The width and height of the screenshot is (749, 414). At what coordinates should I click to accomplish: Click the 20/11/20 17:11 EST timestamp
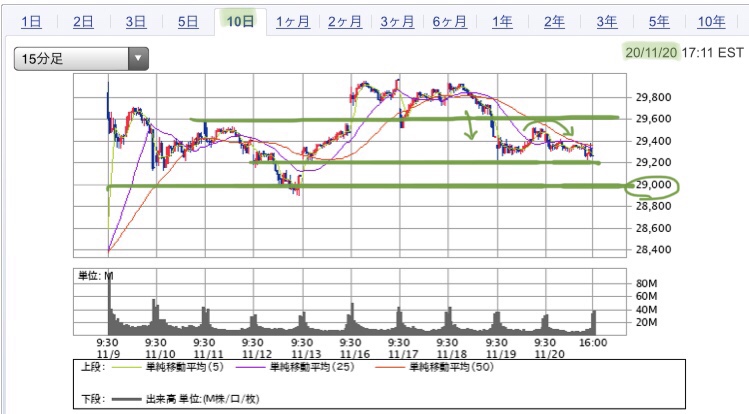(x=685, y=52)
